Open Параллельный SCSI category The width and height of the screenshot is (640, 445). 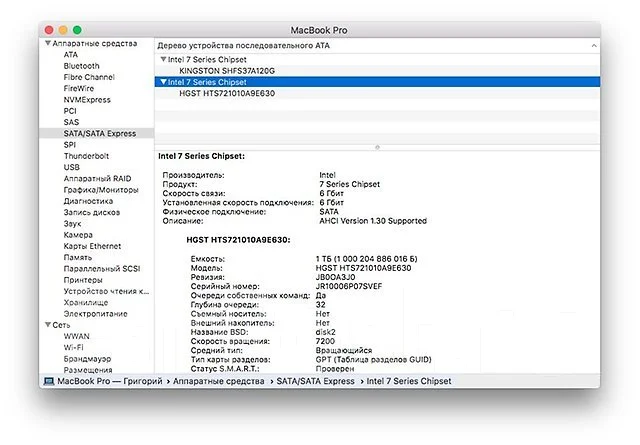(102, 269)
